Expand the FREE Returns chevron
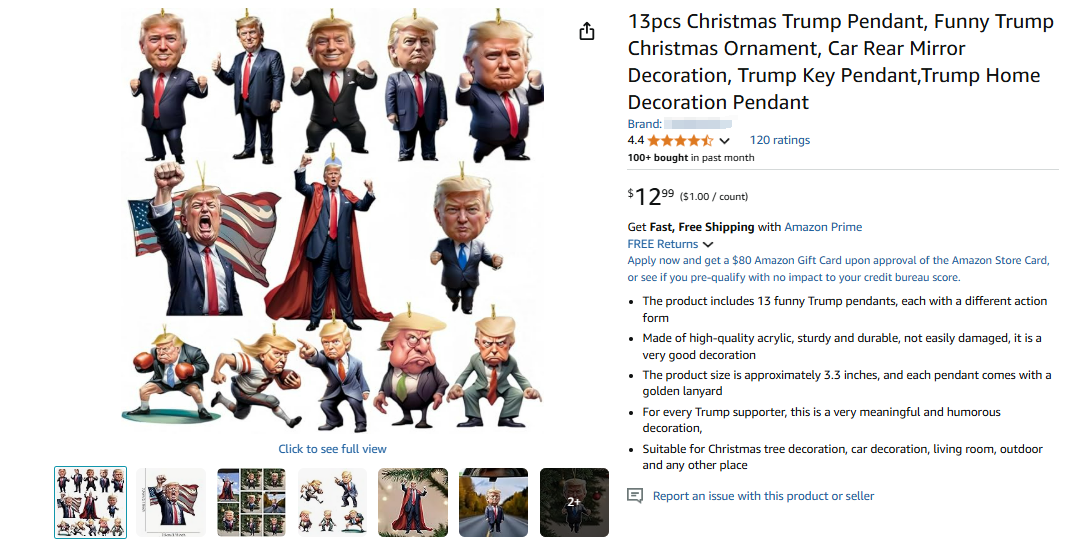This screenshot has height=551, width=1075. 708,245
